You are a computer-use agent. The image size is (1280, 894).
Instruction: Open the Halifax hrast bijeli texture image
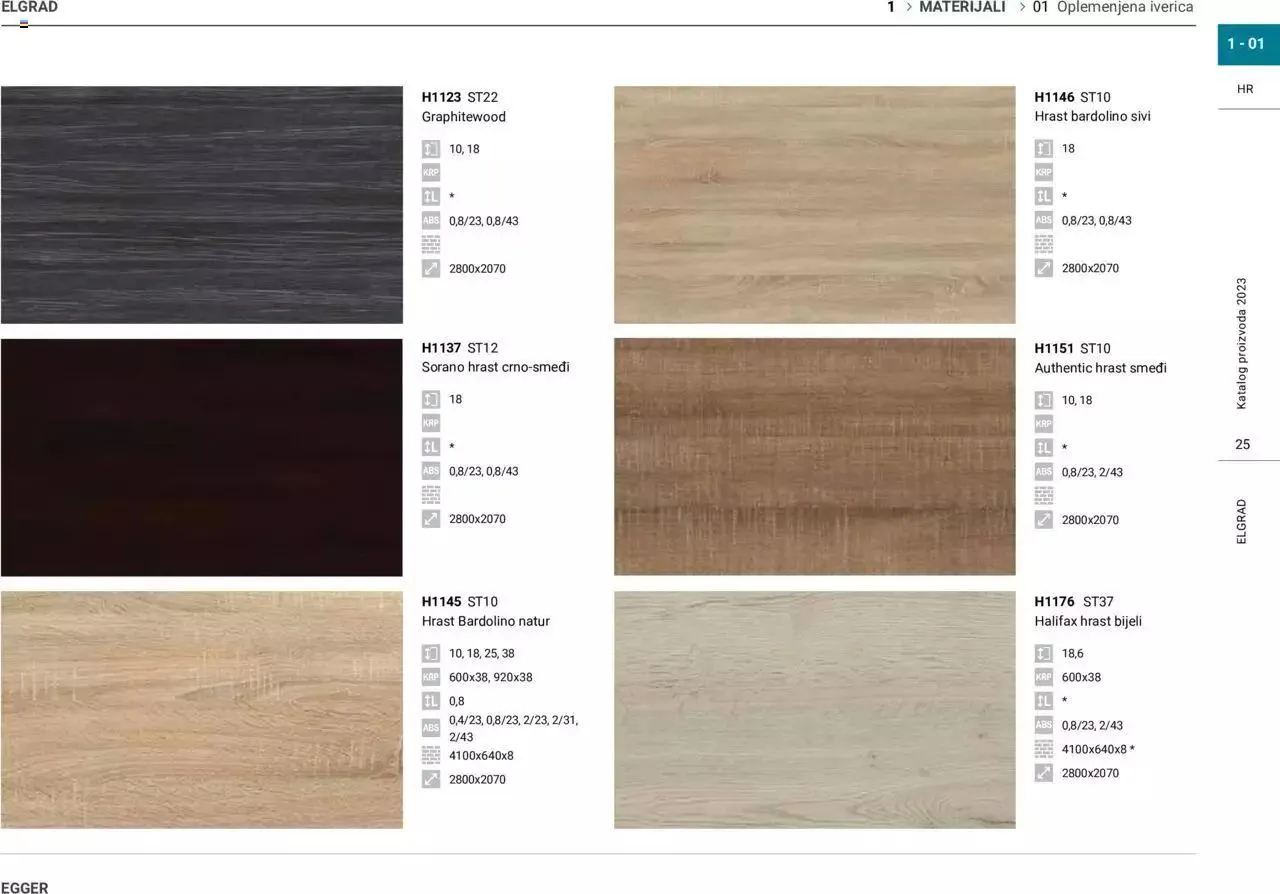coord(814,709)
